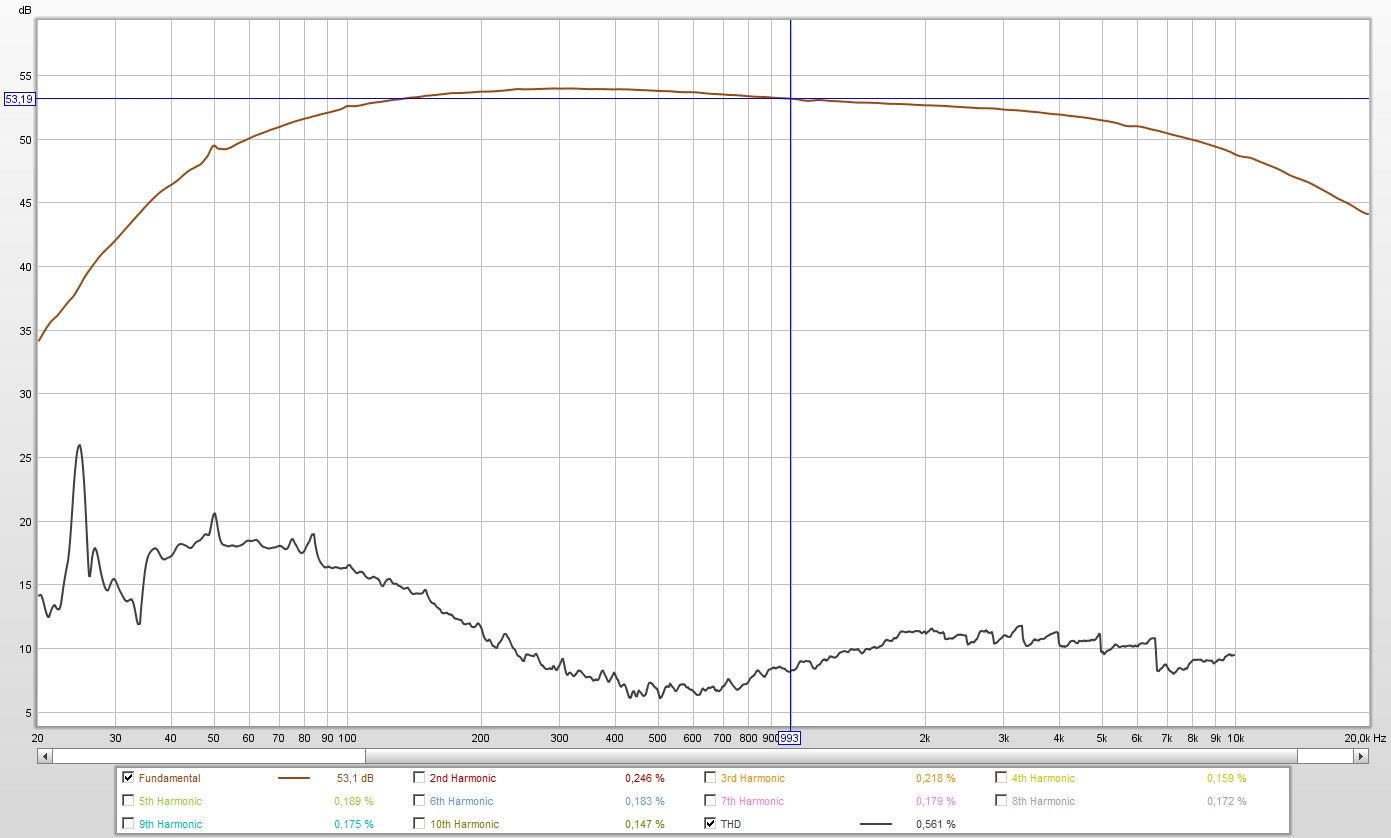Click the scrollbar left arrow button
This screenshot has width=1391, height=838.
coord(44,756)
